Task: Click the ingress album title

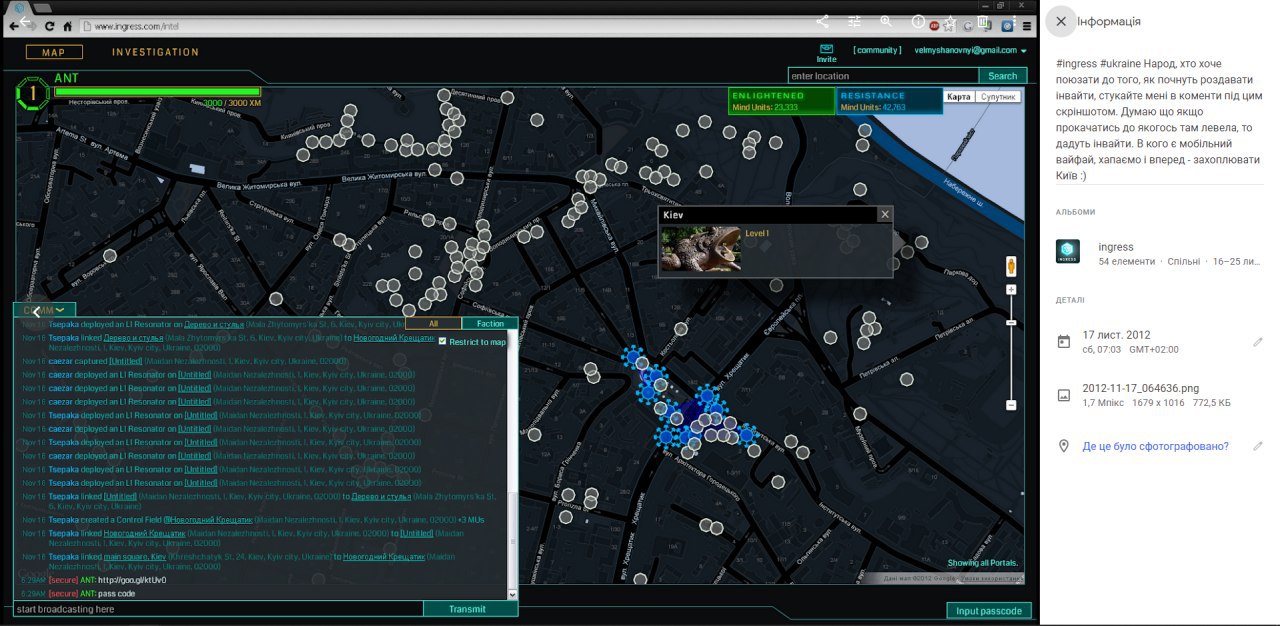Action: [1116, 247]
